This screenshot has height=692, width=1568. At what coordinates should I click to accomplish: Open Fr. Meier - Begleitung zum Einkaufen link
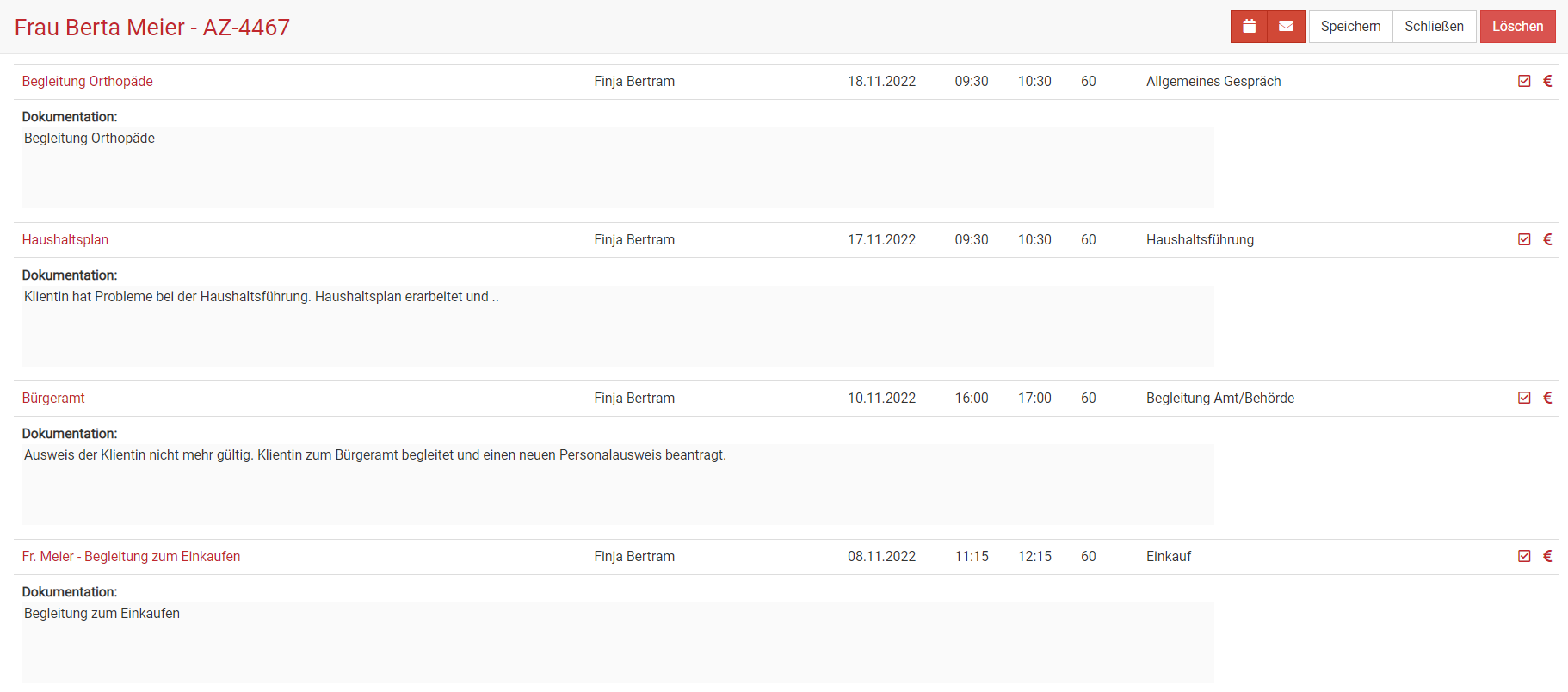coord(131,557)
